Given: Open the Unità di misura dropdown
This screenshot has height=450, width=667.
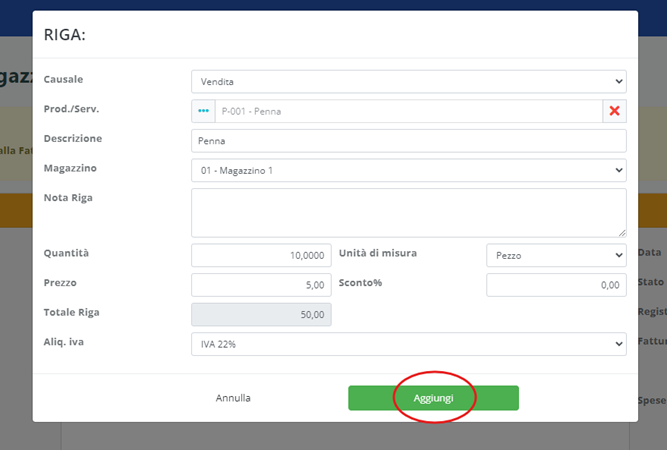Looking at the screenshot, I should (x=555, y=255).
